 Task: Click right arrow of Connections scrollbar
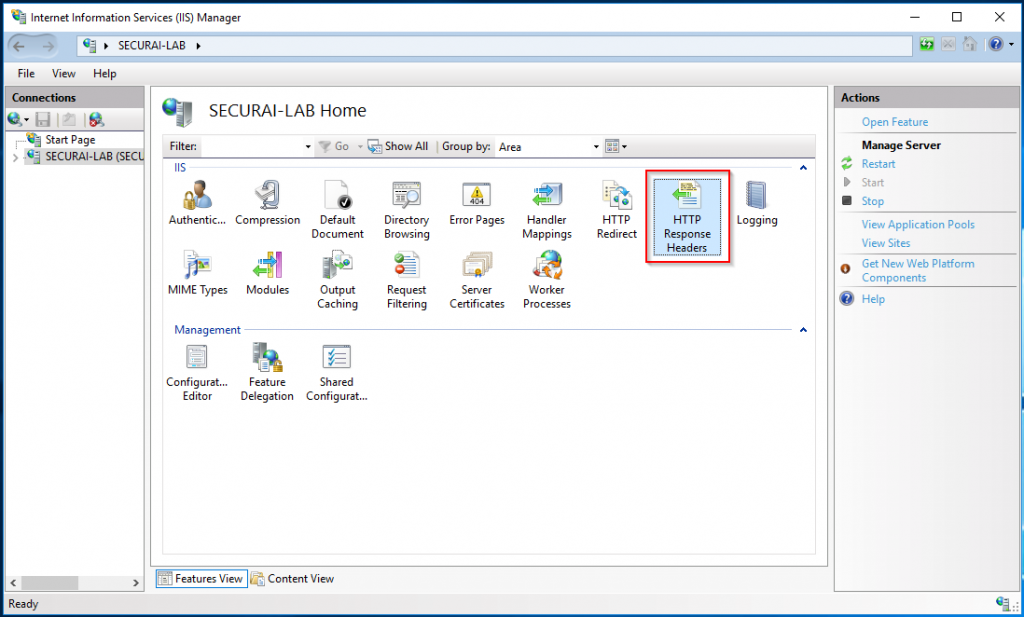(x=136, y=582)
